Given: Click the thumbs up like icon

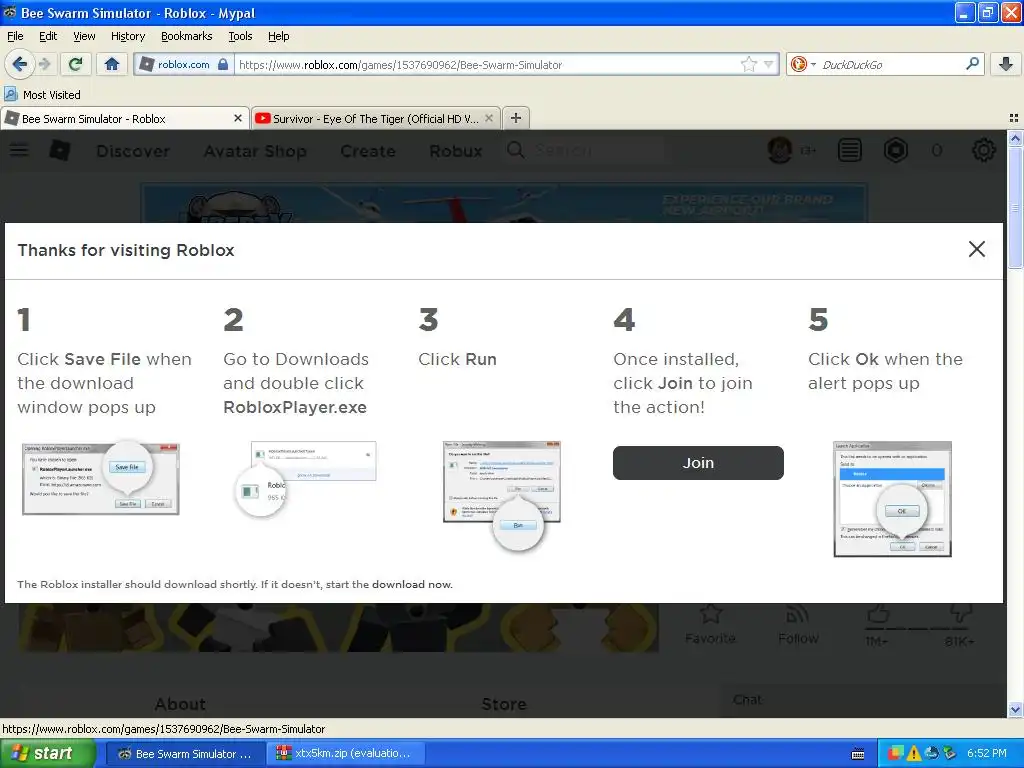Looking at the screenshot, I should coord(878,614).
